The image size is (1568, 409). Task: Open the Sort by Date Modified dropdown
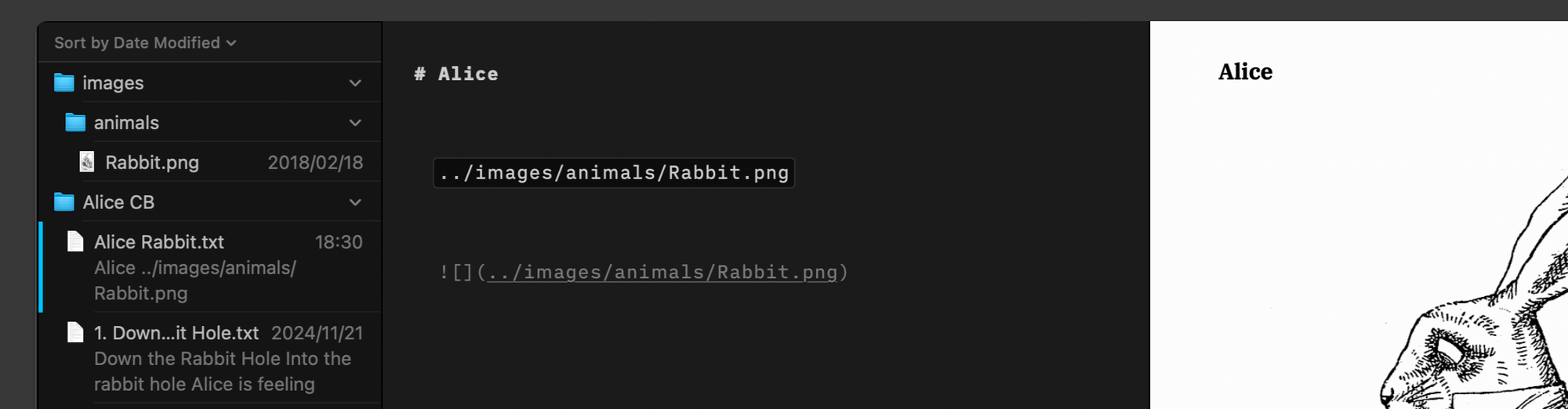pos(145,43)
